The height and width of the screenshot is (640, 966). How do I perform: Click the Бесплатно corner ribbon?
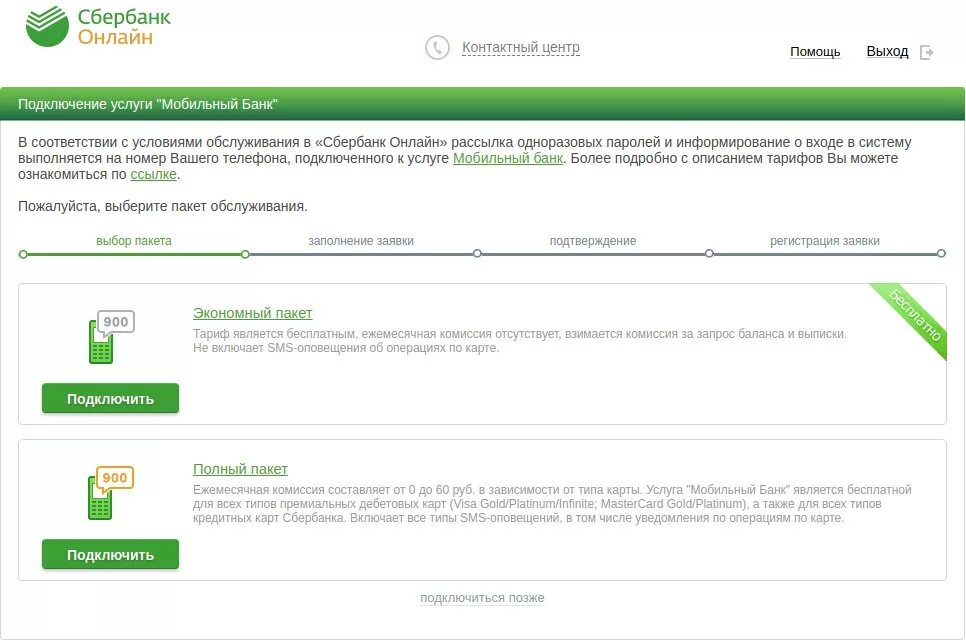click(912, 318)
